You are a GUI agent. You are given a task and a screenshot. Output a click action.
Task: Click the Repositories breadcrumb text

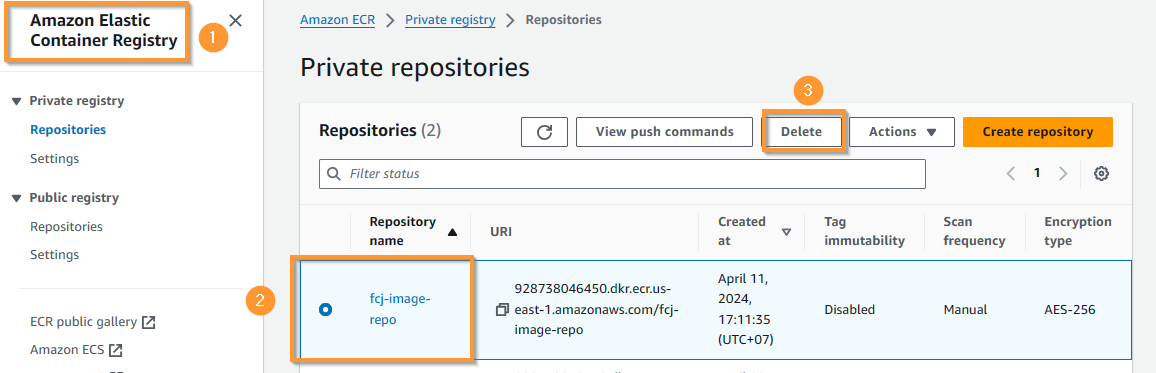click(x=563, y=20)
